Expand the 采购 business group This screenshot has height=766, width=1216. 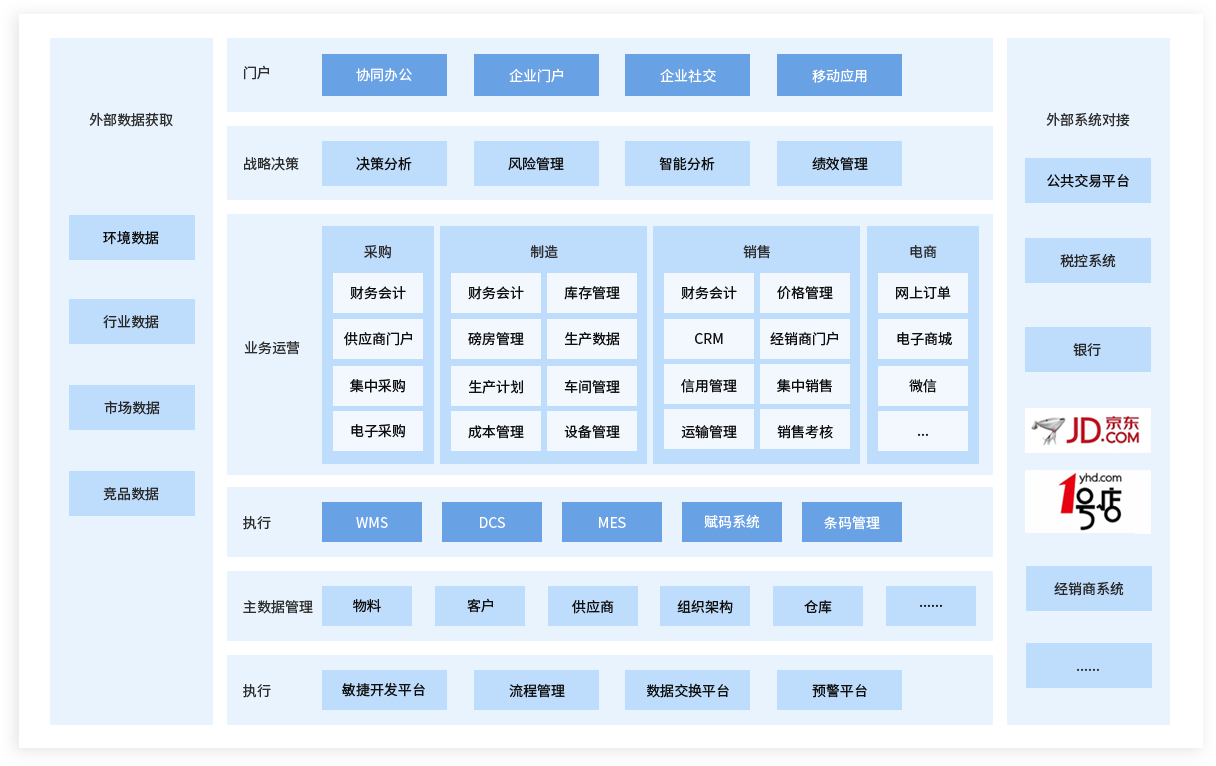pyautogui.click(x=377, y=251)
